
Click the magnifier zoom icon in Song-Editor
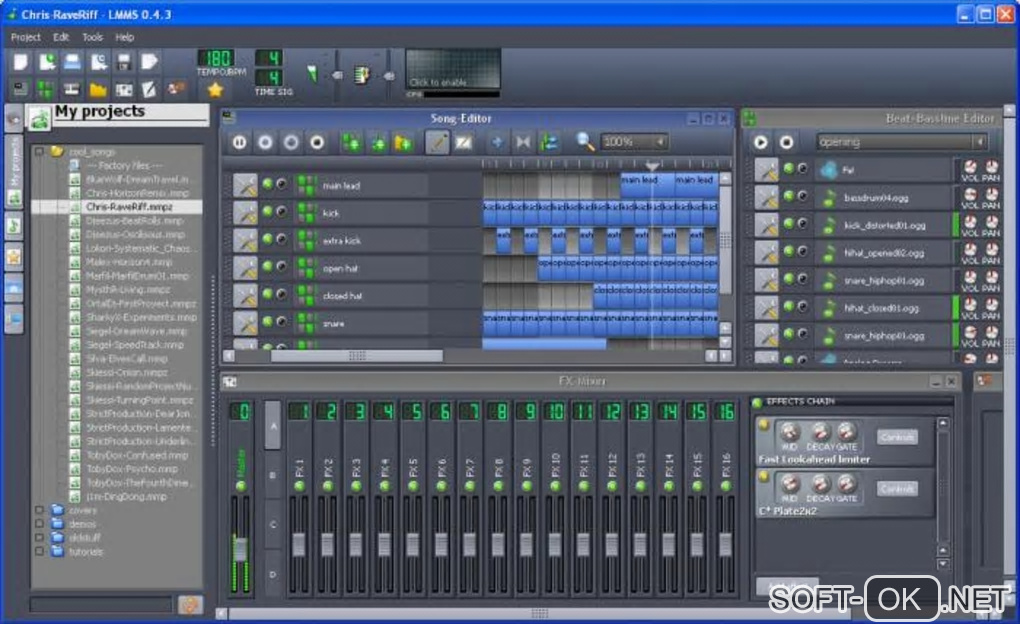[587, 142]
